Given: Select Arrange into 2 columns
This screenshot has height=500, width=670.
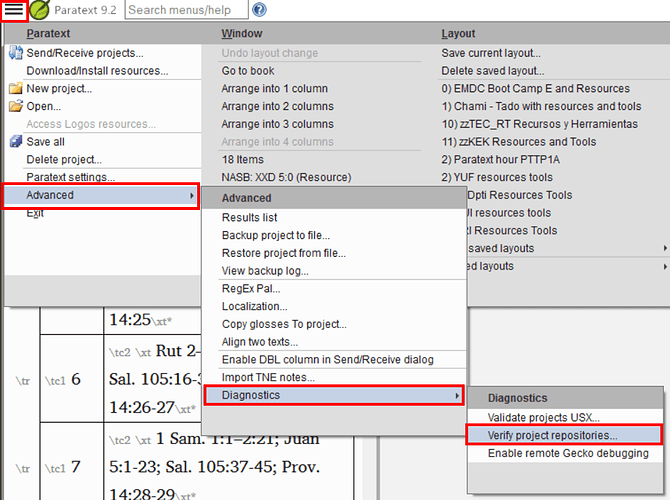Looking at the screenshot, I should 277,106.
